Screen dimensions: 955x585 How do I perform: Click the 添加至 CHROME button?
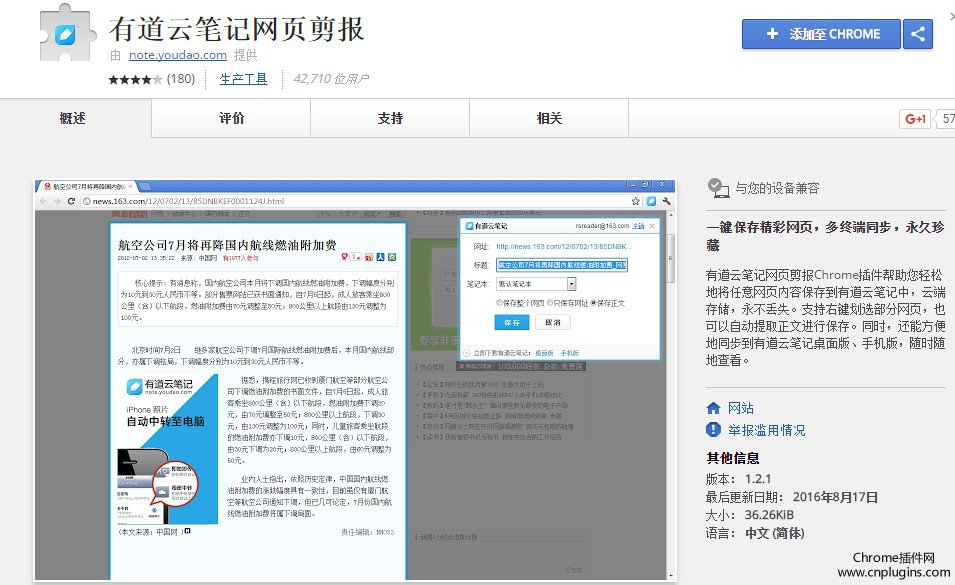click(821, 34)
